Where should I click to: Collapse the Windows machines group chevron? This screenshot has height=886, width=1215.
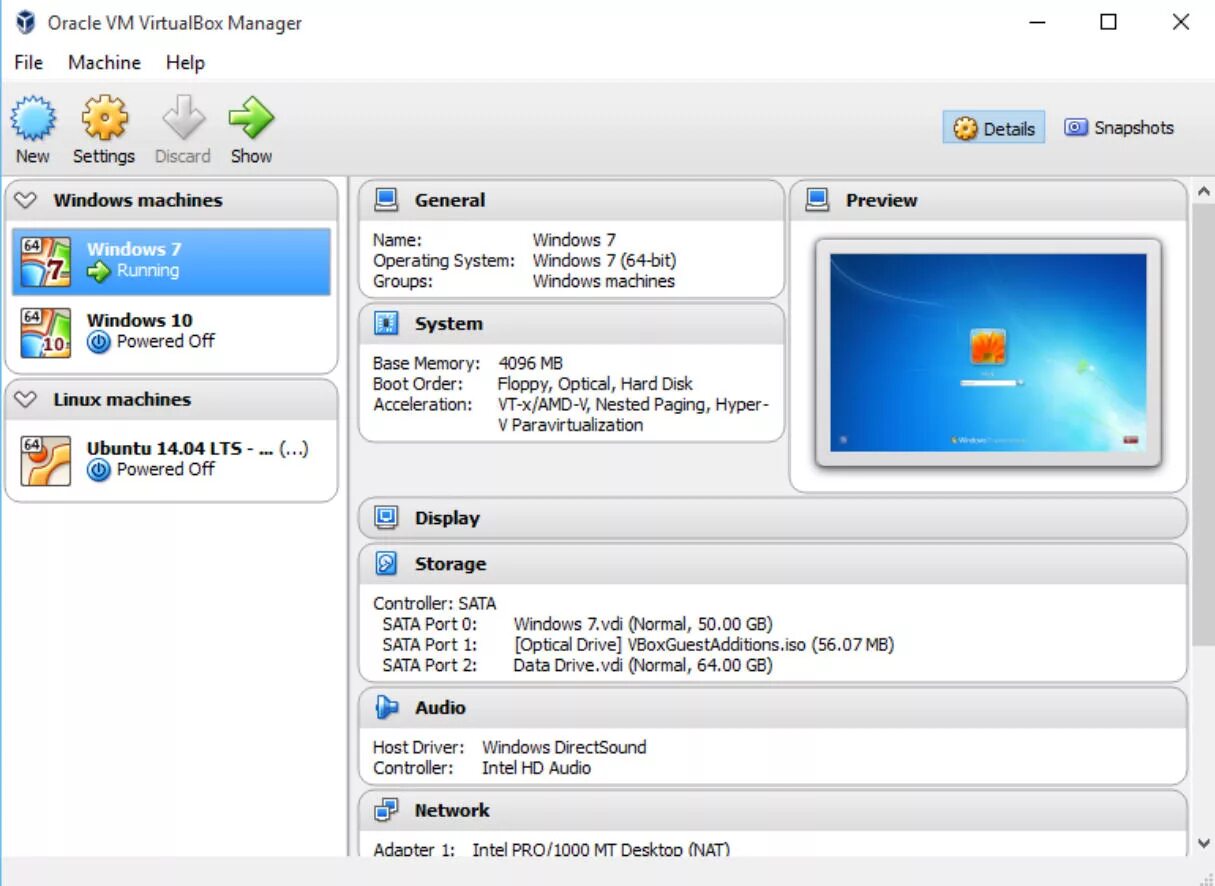click(x=27, y=201)
